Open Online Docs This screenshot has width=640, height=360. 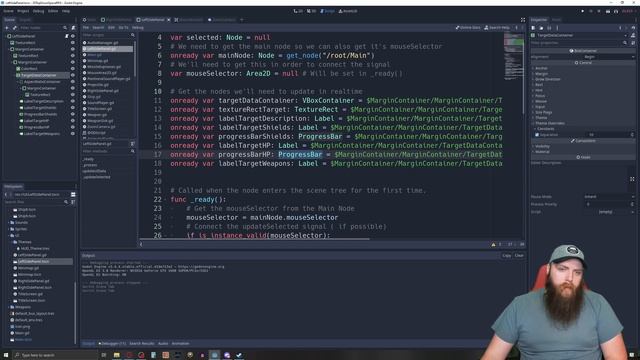468,28
